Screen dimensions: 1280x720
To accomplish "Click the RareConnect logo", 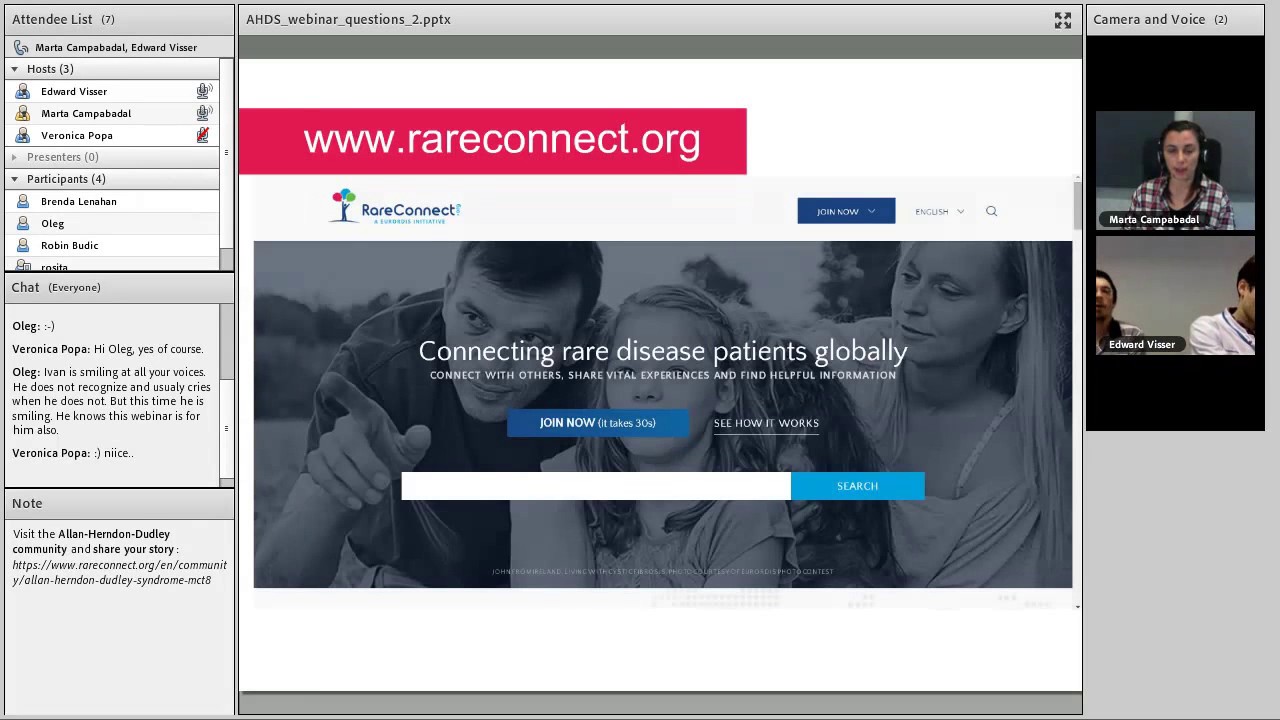I will click(396, 206).
